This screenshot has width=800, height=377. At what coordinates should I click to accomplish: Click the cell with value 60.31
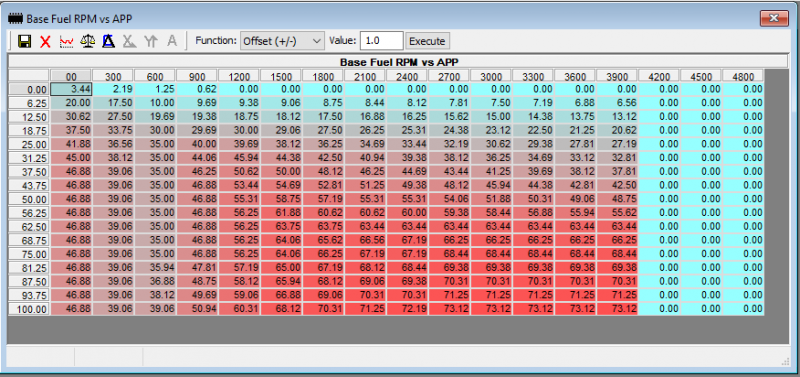(x=239, y=309)
